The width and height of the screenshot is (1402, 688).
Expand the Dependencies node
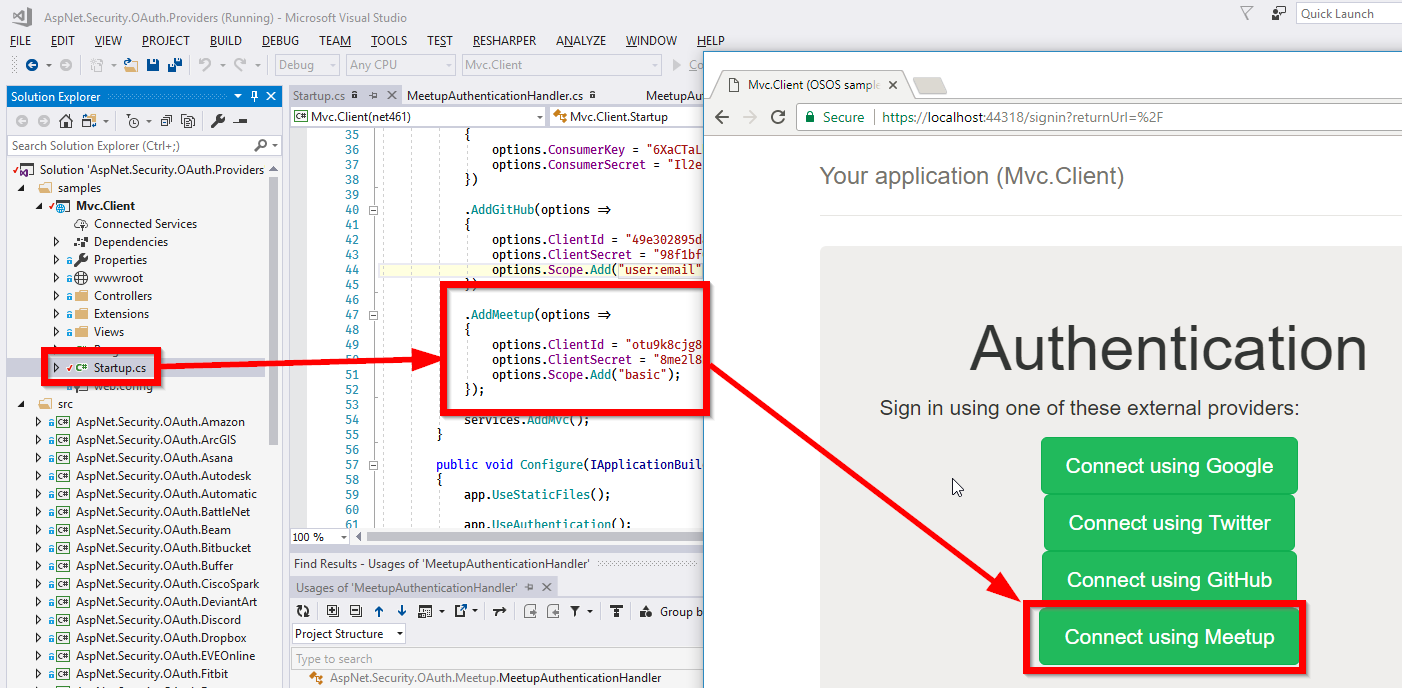point(57,242)
